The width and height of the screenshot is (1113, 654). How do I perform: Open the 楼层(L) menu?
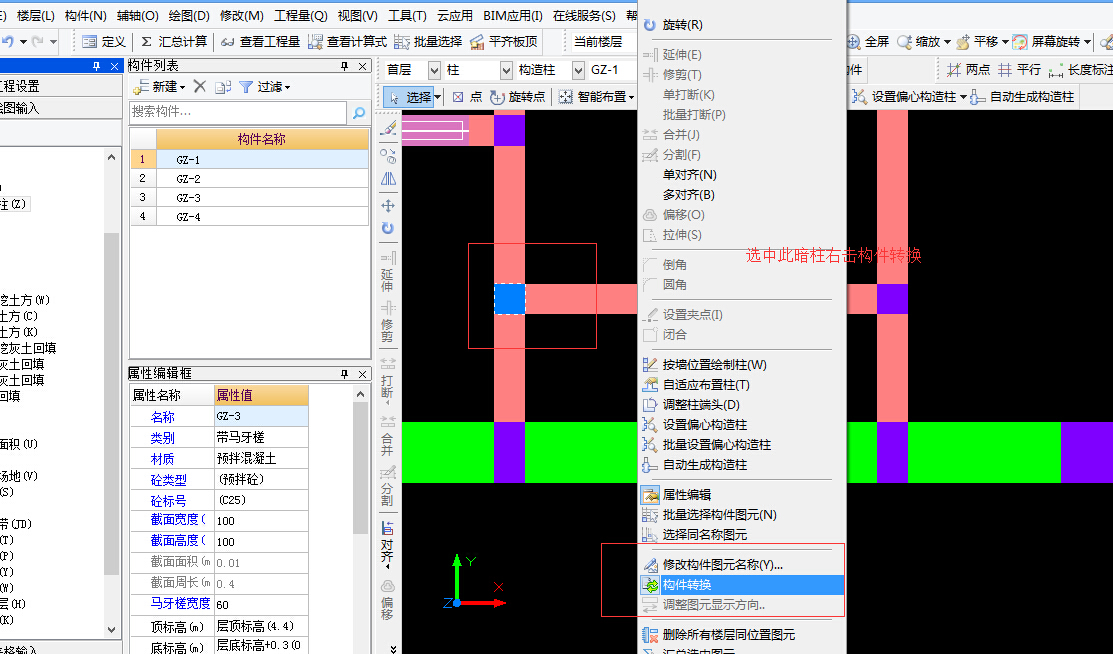coord(35,15)
